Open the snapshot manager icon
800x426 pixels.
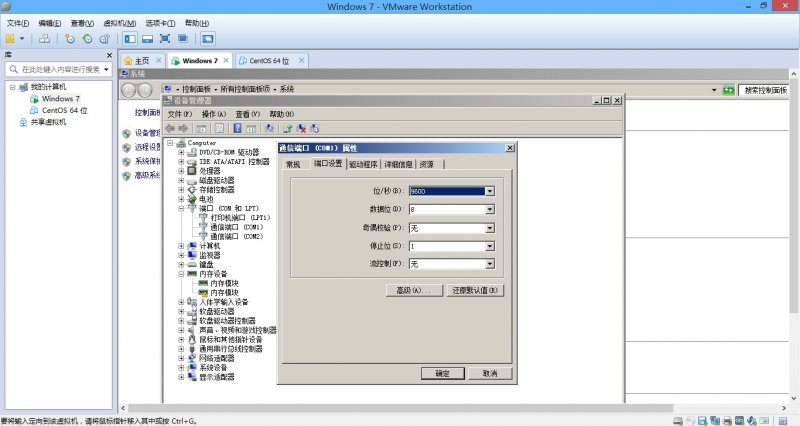point(105,39)
